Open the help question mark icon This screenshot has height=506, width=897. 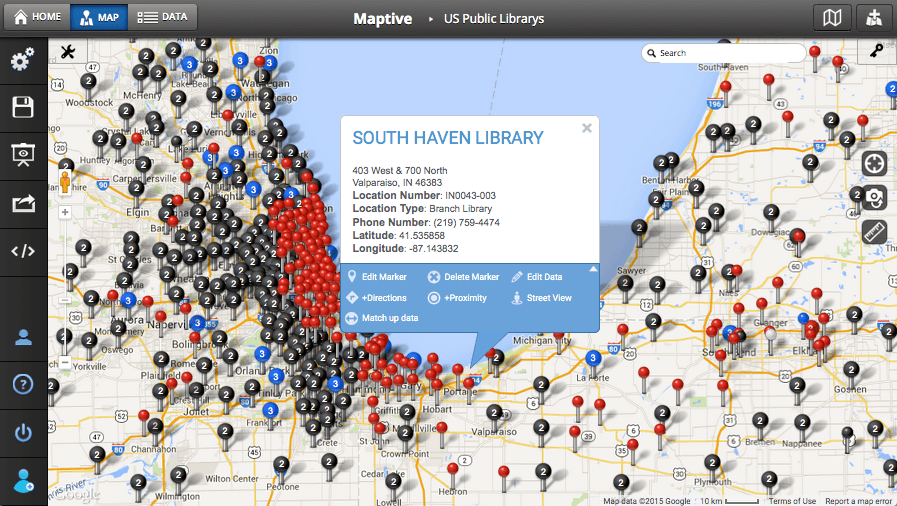coord(23,384)
